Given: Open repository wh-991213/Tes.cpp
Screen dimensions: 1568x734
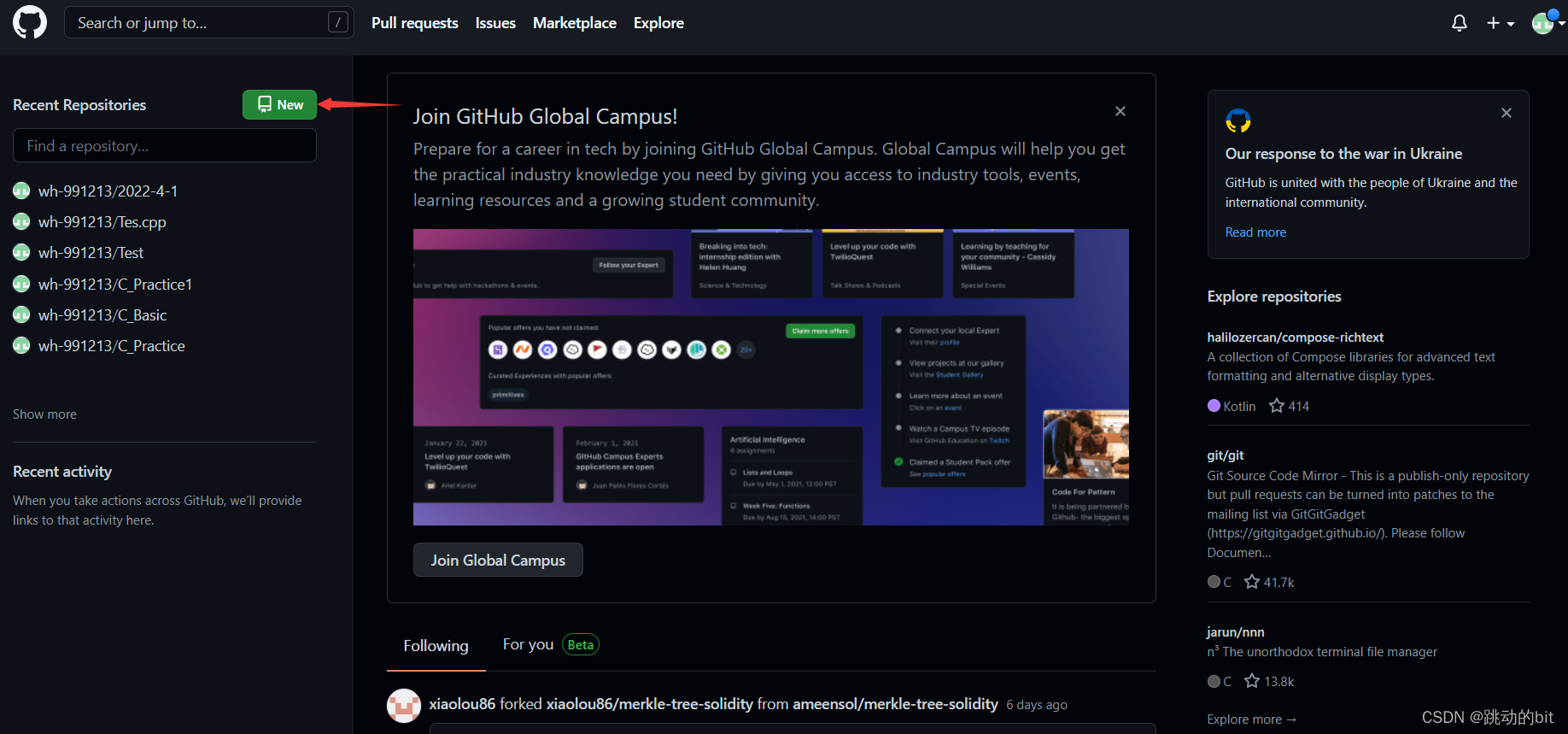Looking at the screenshot, I should [x=102, y=222].
